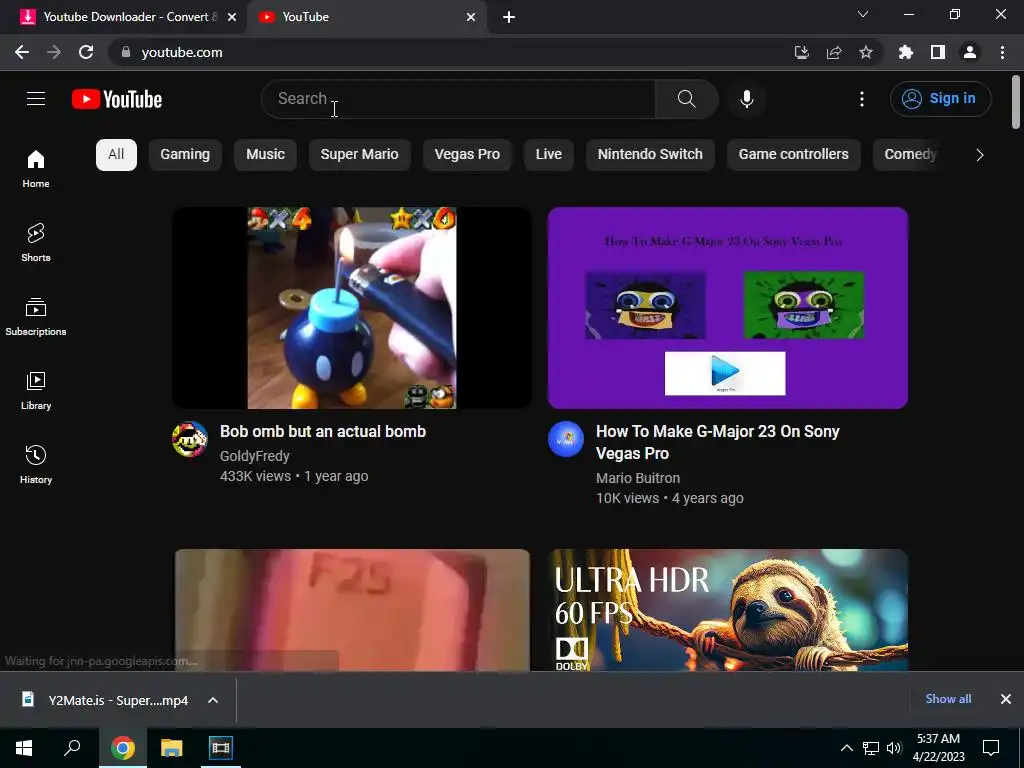Click the YouTube logo

117,99
